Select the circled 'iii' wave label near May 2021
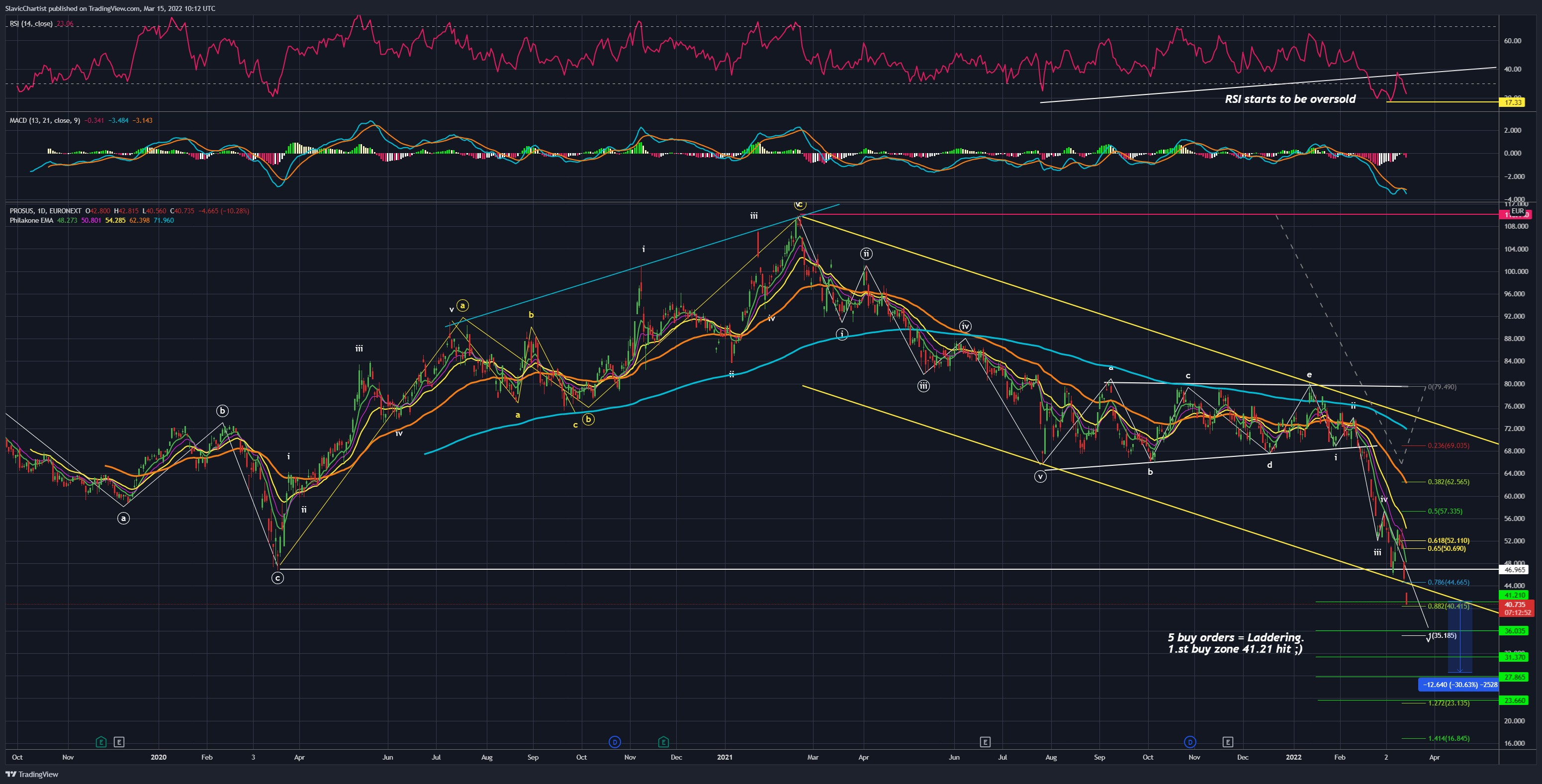1542x784 pixels. click(923, 386)
